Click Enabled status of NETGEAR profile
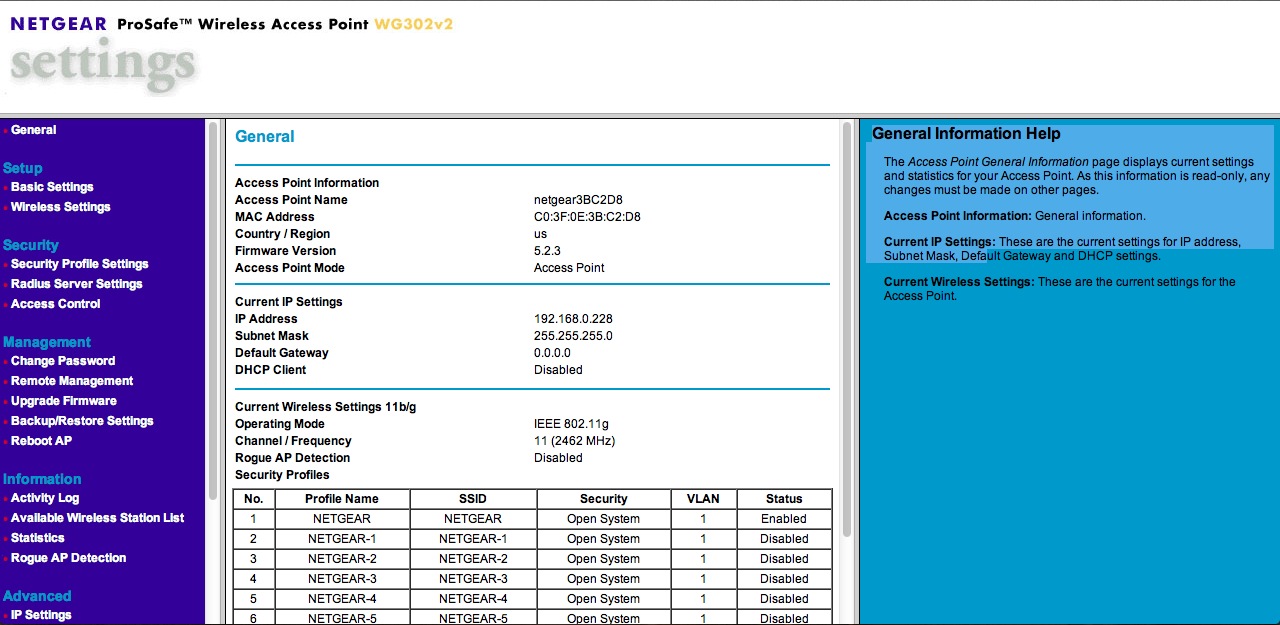This screenshot has height=625, width=1280. coord(784,519)
